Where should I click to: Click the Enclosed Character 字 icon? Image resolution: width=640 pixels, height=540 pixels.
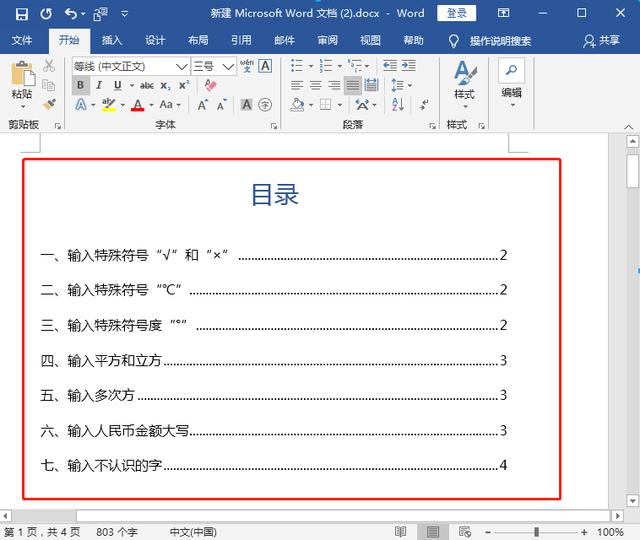265,105
